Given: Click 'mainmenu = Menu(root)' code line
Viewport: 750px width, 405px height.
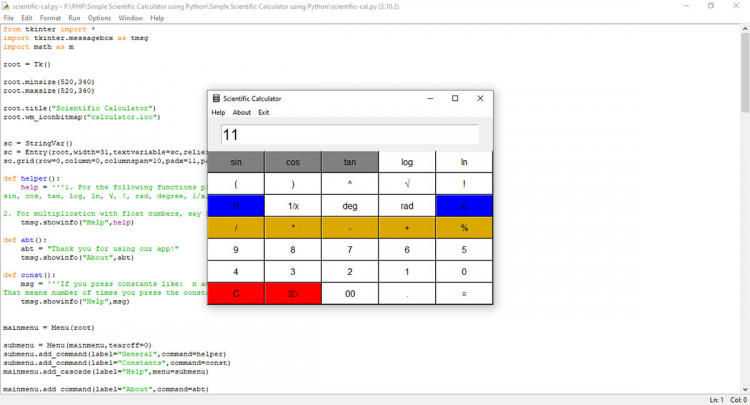Looking at the screenshot, I should tap(49, 328).
